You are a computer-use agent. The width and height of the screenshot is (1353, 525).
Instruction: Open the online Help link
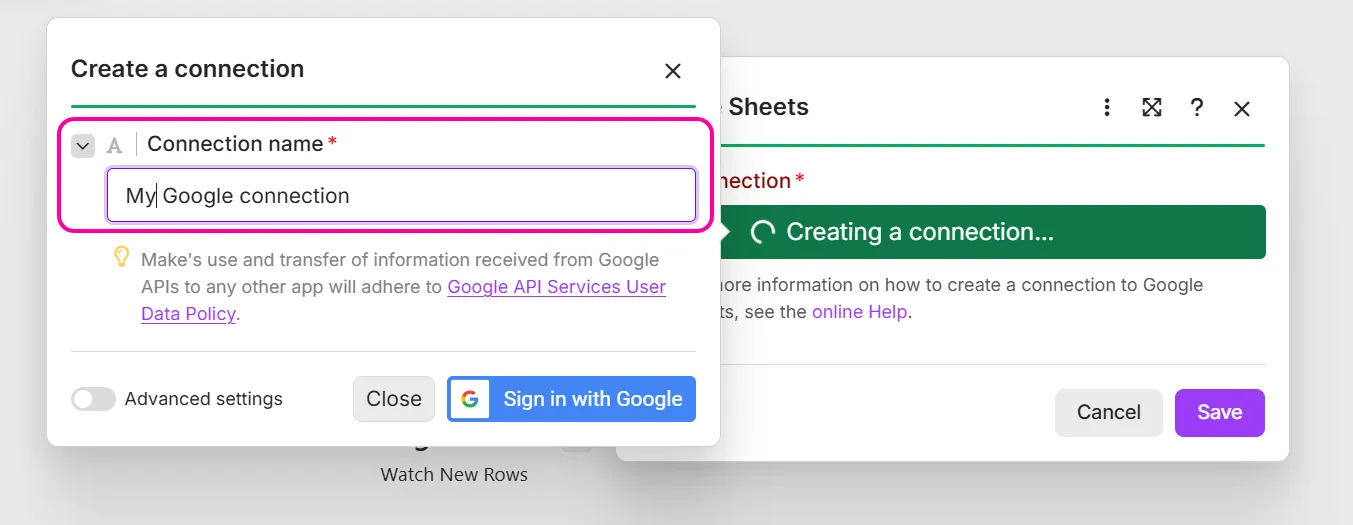(x=859, y=312)
